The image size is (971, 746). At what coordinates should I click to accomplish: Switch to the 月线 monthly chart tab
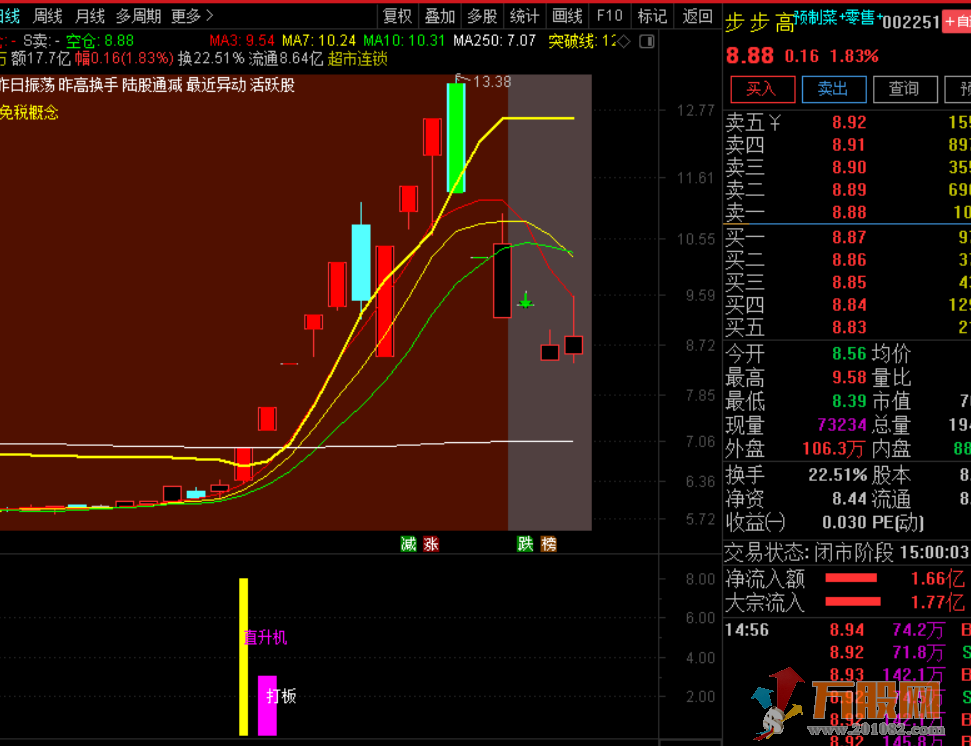click(90, 15)
